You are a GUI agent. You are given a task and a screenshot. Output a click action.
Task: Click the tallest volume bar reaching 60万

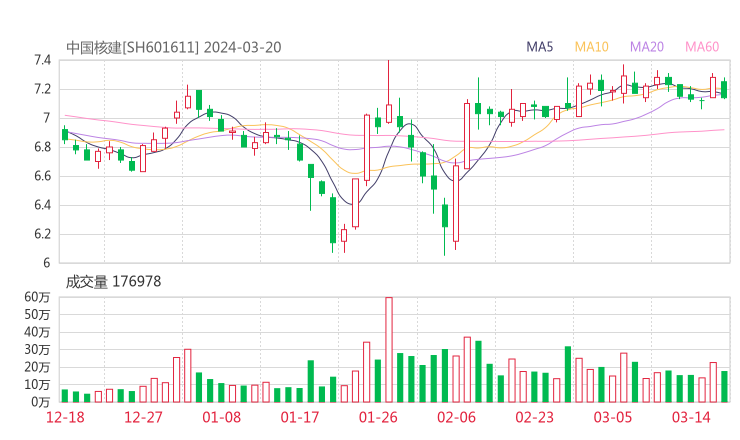[x=389, y=350]
